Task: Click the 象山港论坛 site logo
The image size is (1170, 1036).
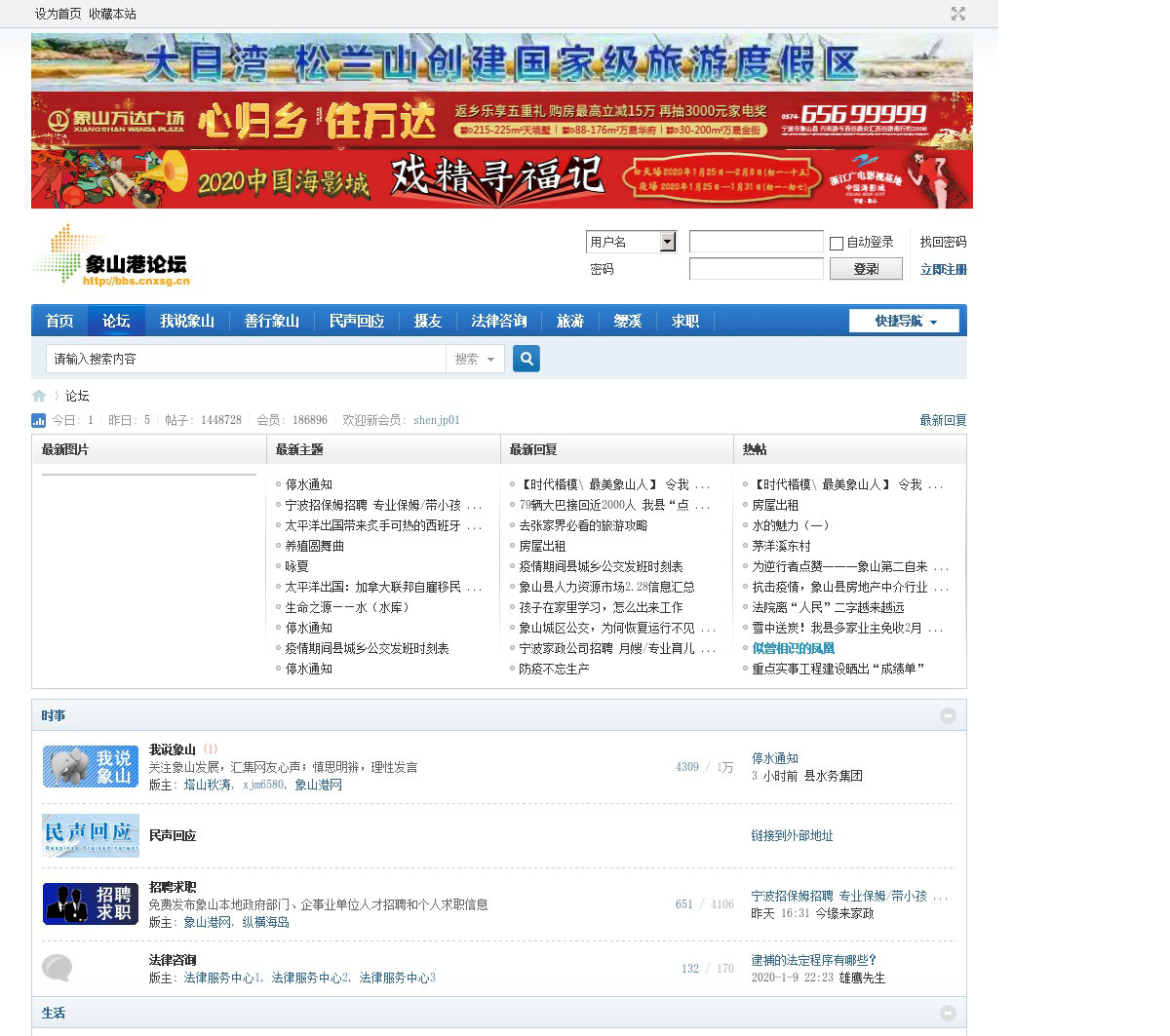Action: pos(111,255)
